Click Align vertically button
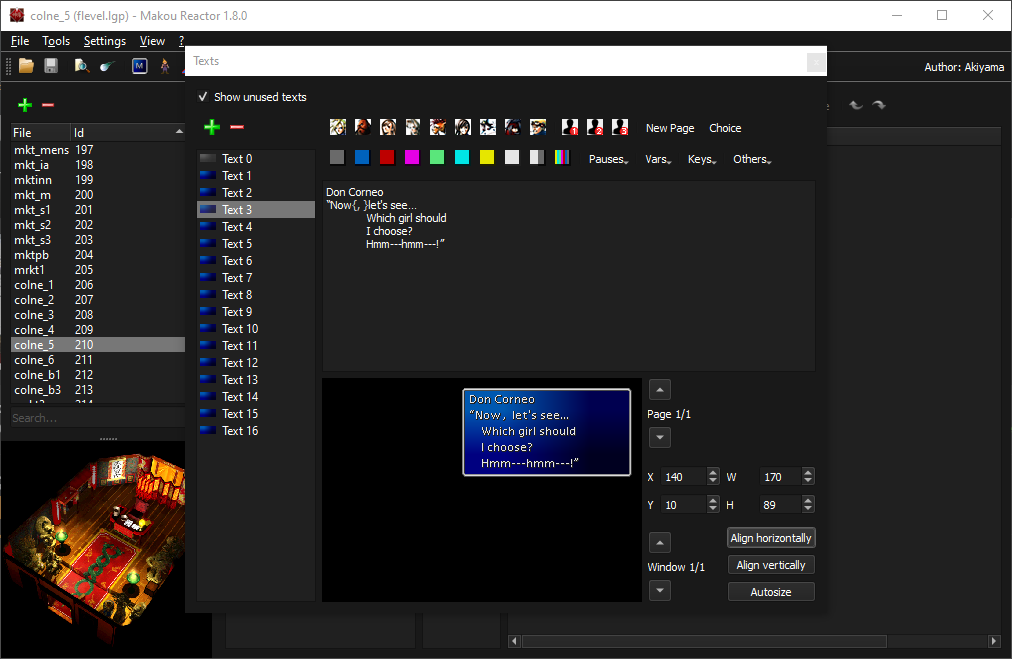Viewport: 1012px width, 659px height. (771, 565)
